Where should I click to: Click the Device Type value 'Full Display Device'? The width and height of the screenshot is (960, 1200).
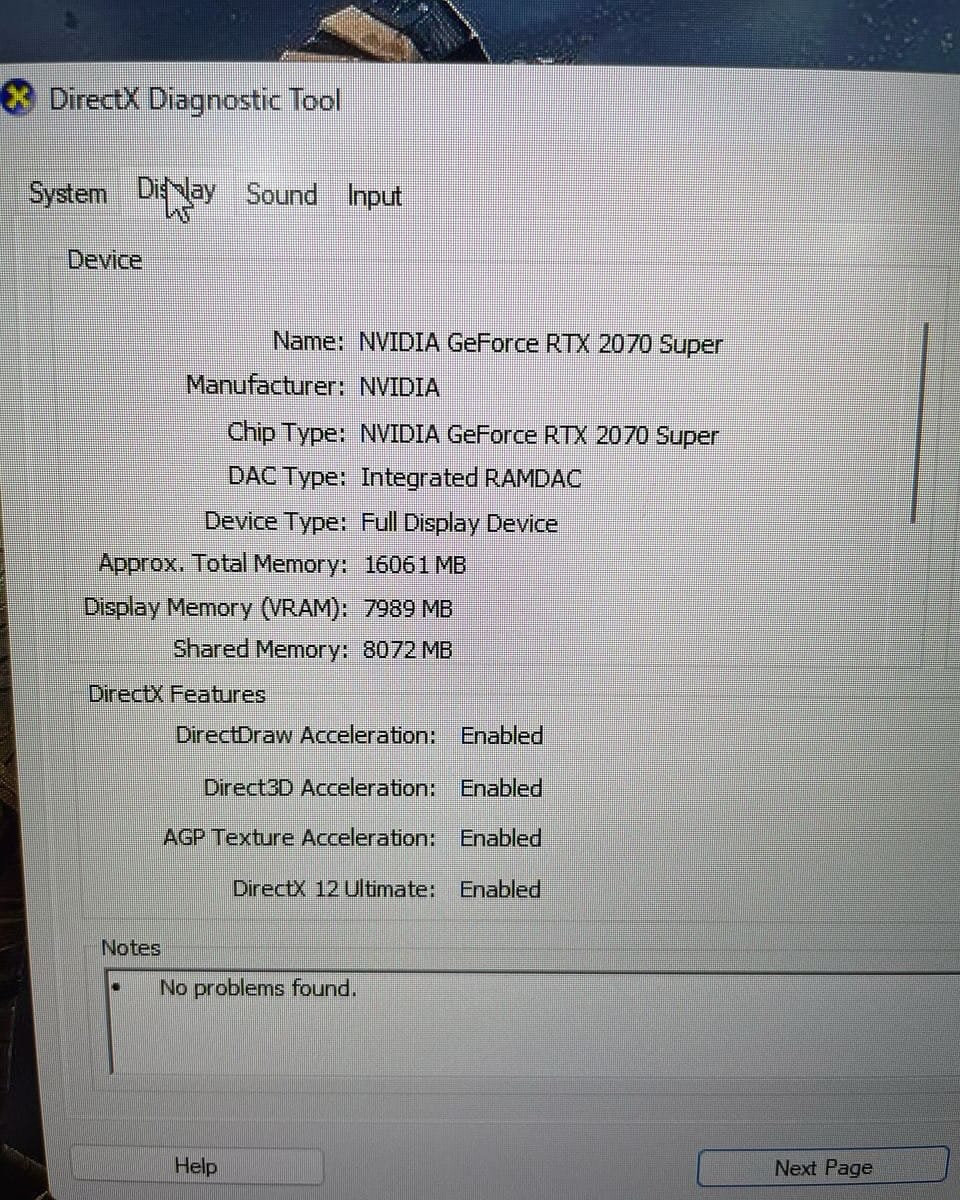point(460,522)
